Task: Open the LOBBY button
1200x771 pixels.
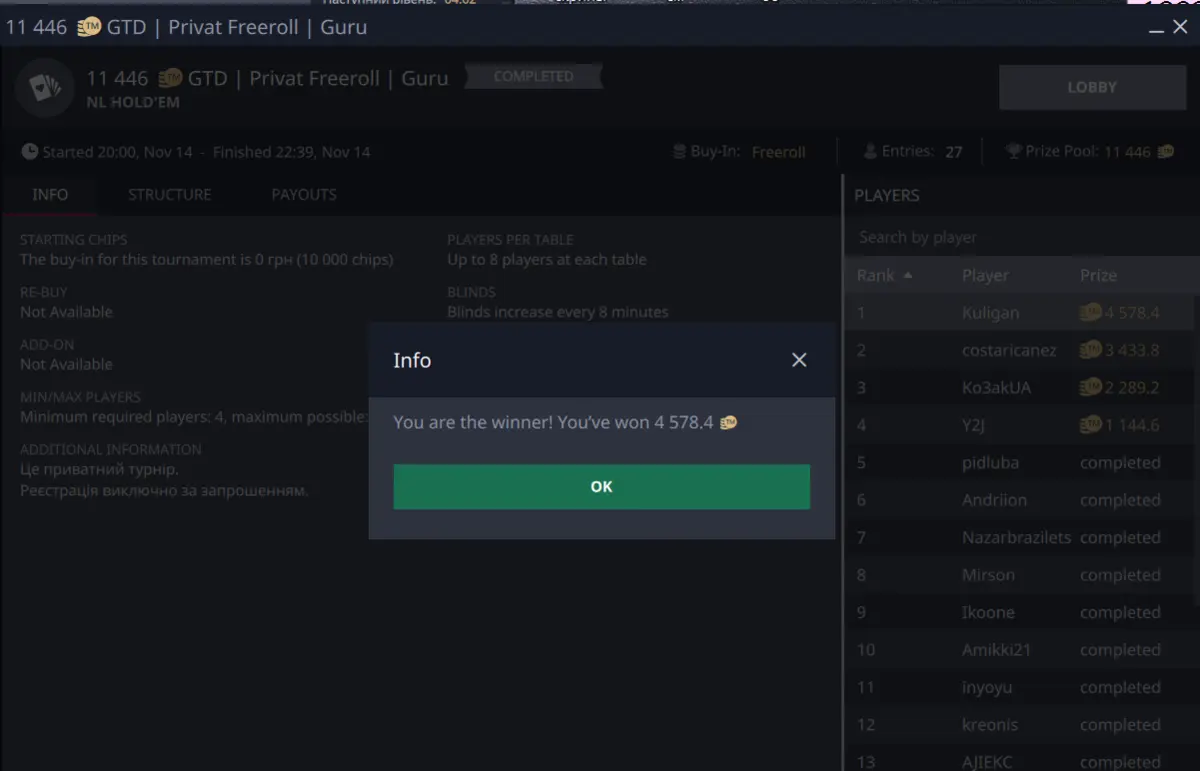Action: (x=1092, y=88)
